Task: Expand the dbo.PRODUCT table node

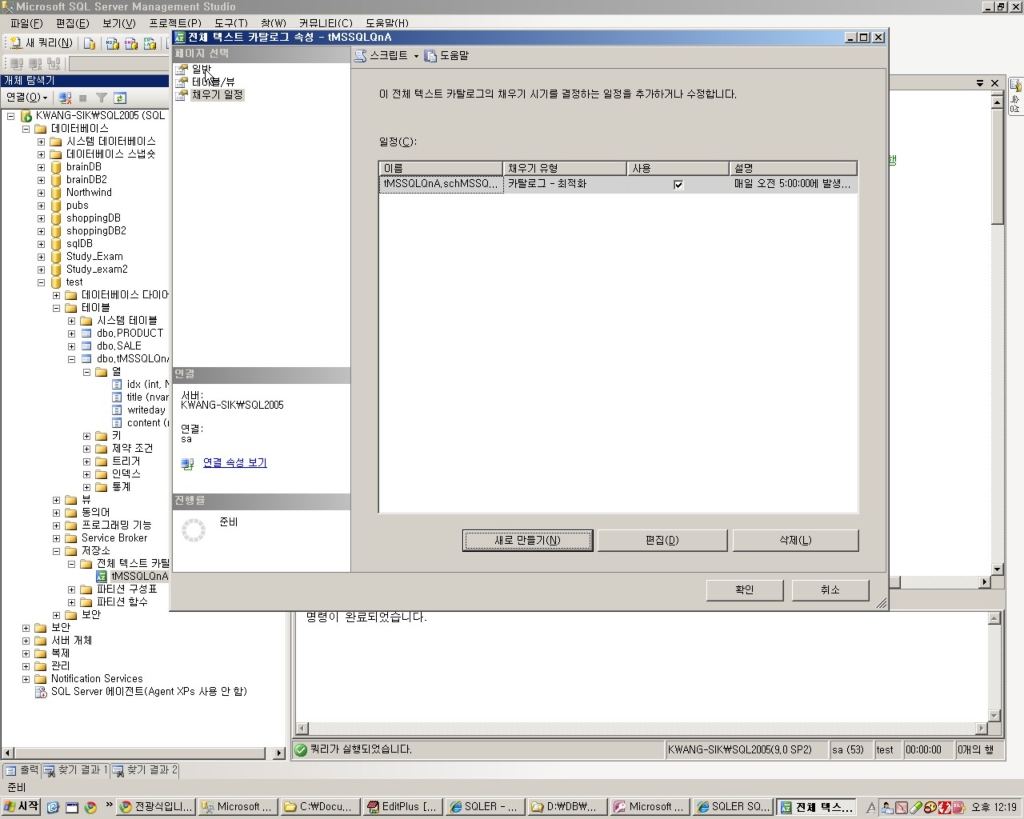Action: click(x=72, y=333)
